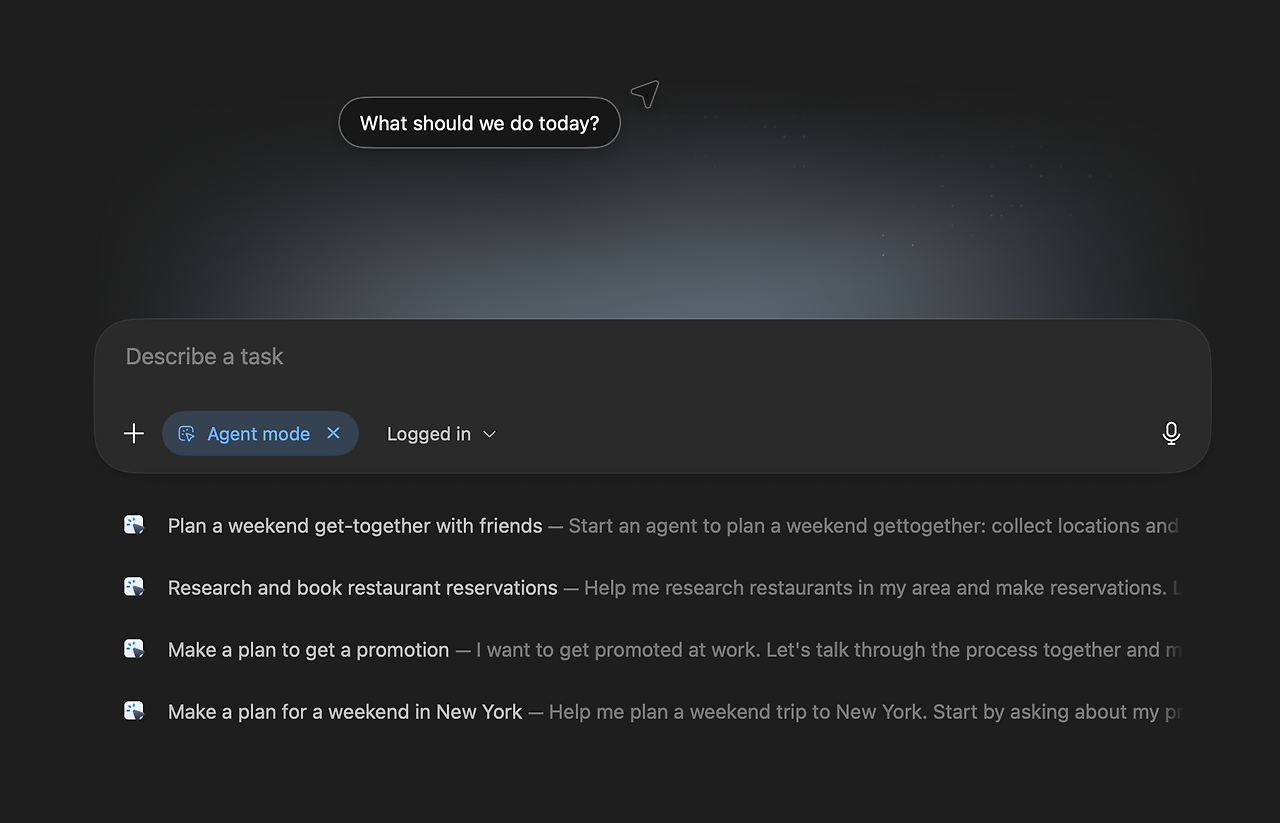Click the agent icon next to restaurant reservations suggestion

(133, 586)
